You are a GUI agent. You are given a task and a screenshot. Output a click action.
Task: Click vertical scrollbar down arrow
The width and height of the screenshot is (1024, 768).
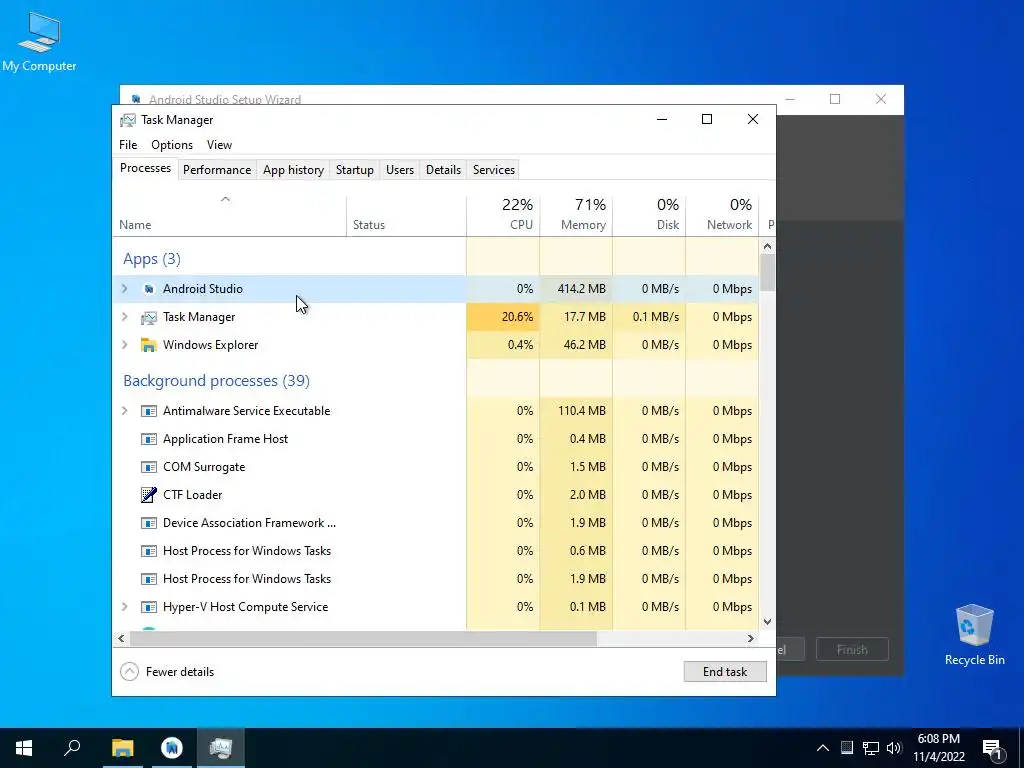click(x=767, y=622)
